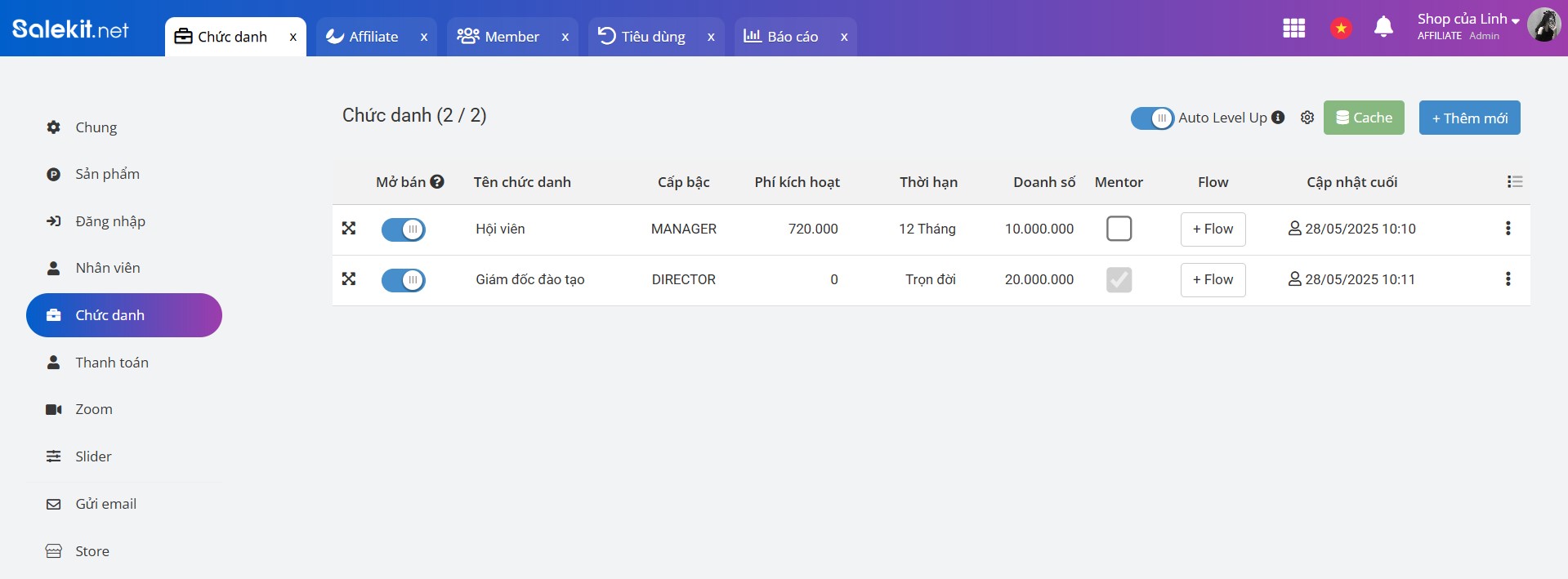This screenshot has height=579, width=1568.
Task: Open Zoom in sidebar
Action: pos(124,409)
